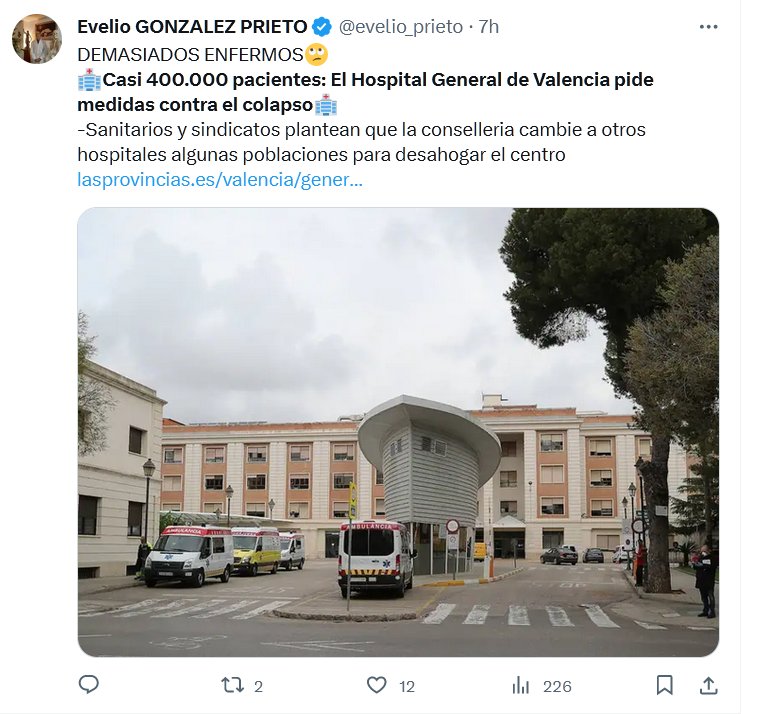
Task: Bookmark this tweet
Action: tap(664, 685)
